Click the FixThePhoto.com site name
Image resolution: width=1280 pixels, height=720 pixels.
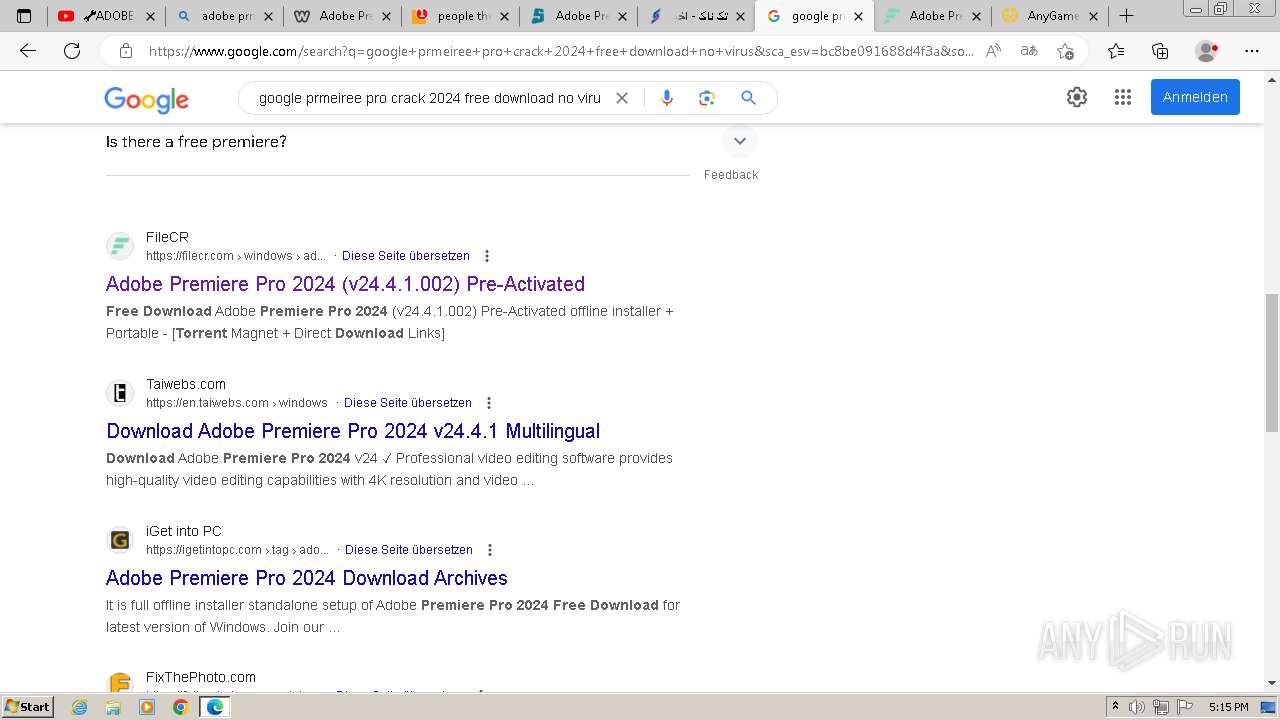click(201, 677)
